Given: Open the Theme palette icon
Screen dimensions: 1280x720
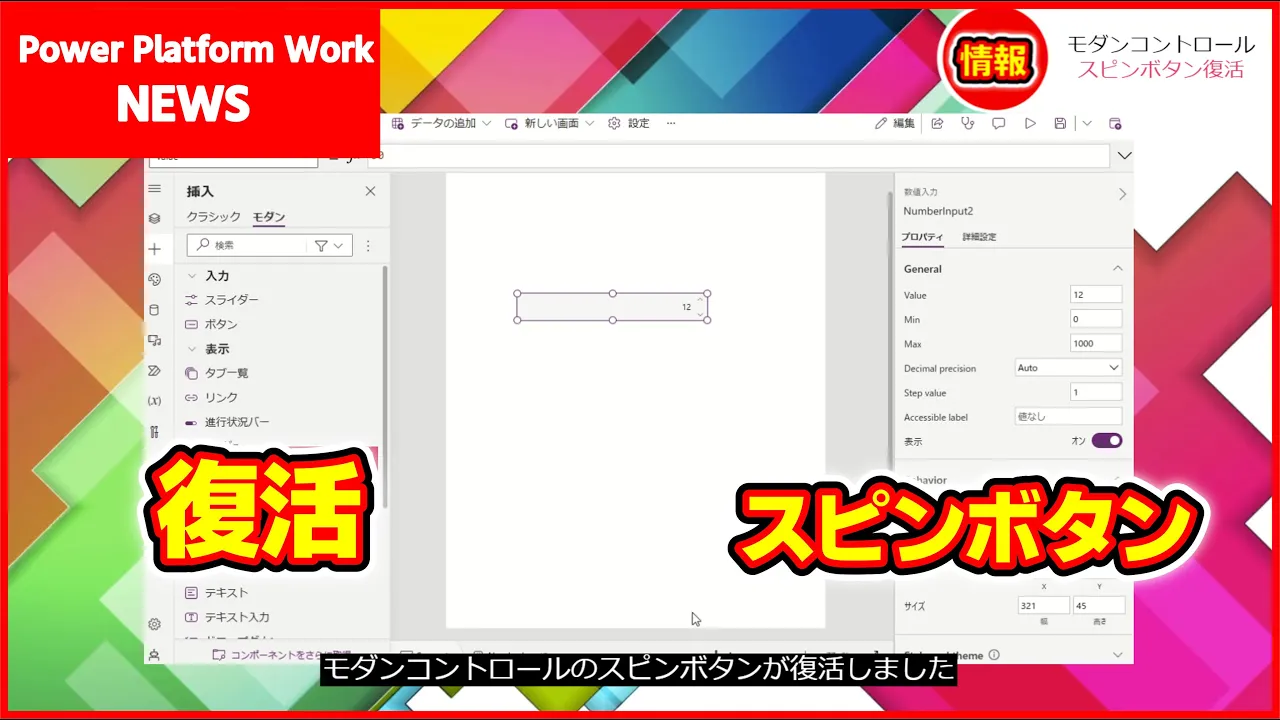Looking at the screenshot, I should (x=154, y=279).
